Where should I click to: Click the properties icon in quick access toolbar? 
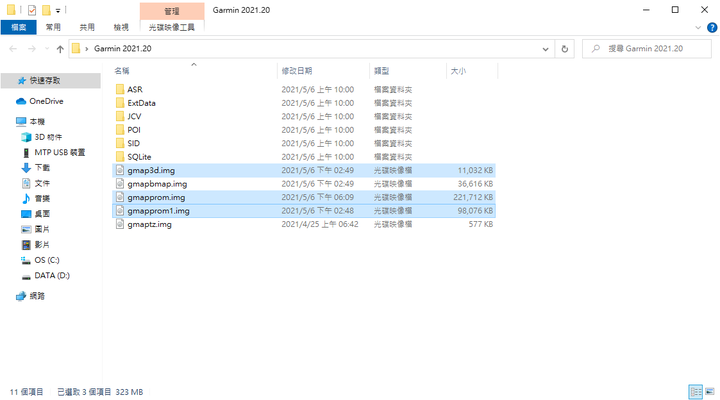pyautogui.click(x=32, y=10)
